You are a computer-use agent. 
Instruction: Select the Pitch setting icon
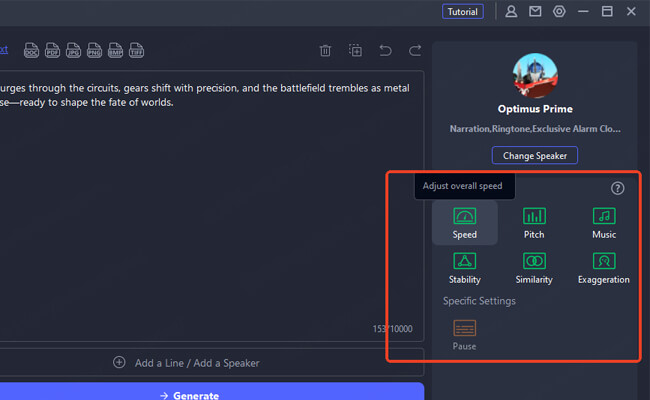coord(534,221)
